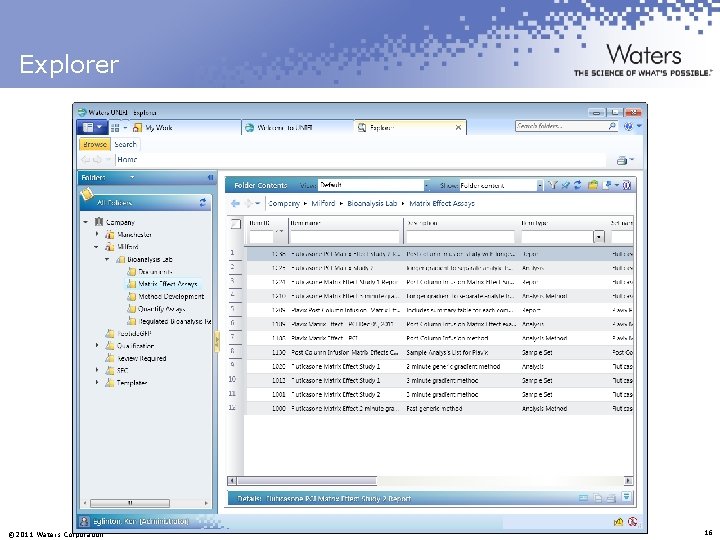Refresh the All Folders tree
This screenshot has height=540, width=720.
point(202,202)
